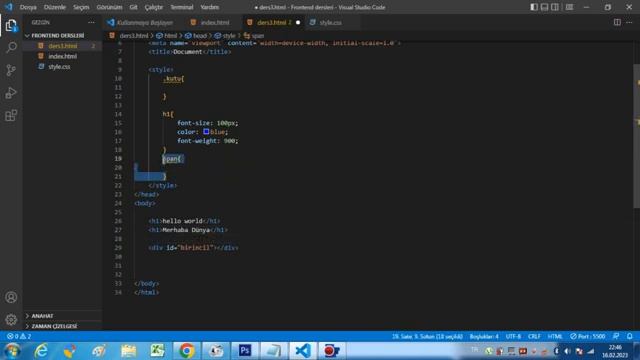Click the feedback icon in status bar
The width and height of the screenshot is (640, 360).
616,336
